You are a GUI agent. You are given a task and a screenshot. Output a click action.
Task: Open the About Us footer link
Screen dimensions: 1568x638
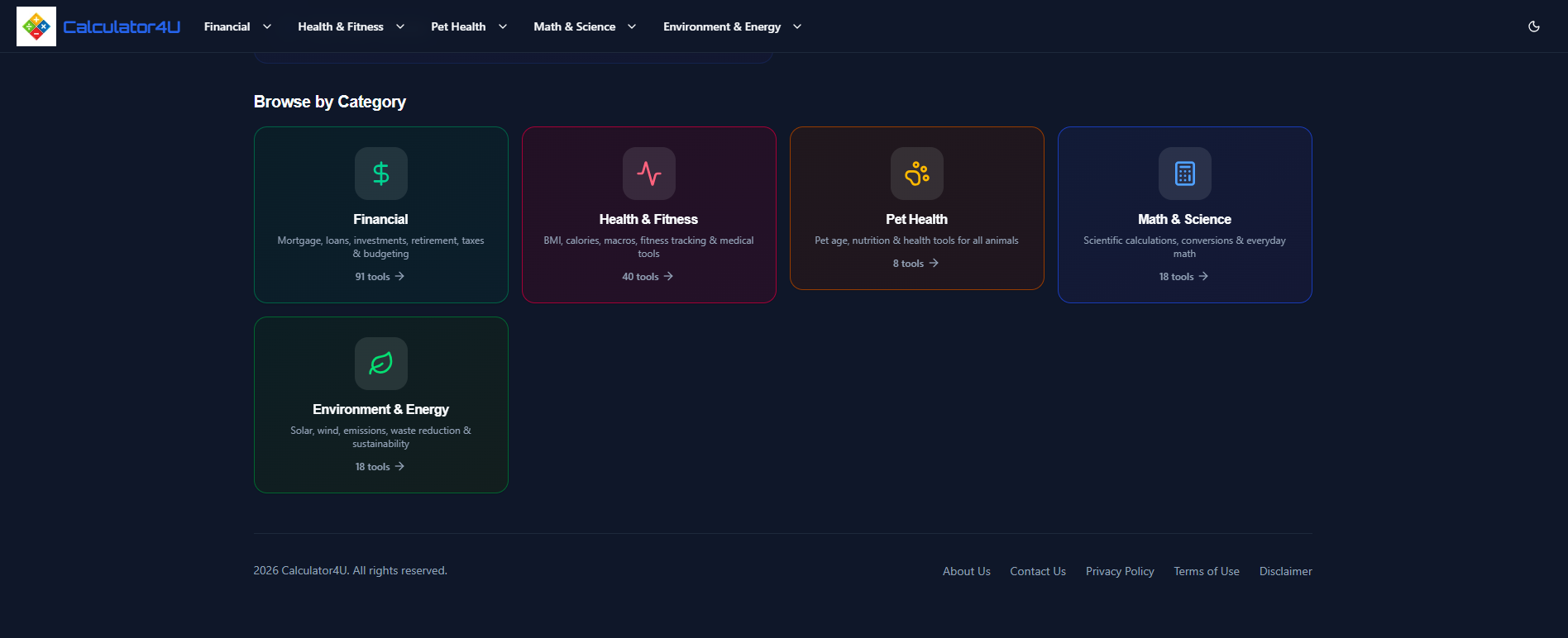pos(967,571)
